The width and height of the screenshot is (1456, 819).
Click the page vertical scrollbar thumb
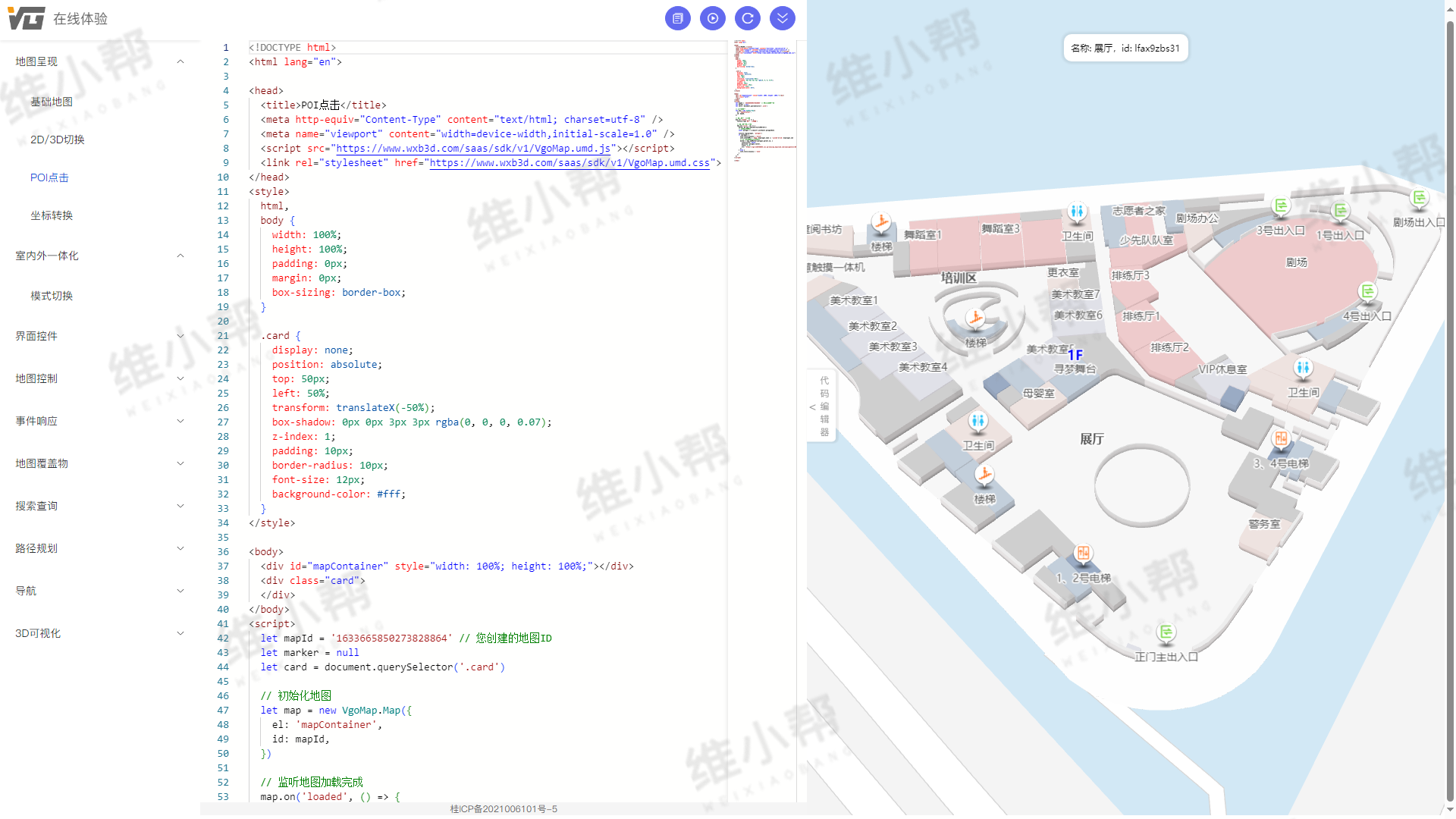click(1450, 409)
